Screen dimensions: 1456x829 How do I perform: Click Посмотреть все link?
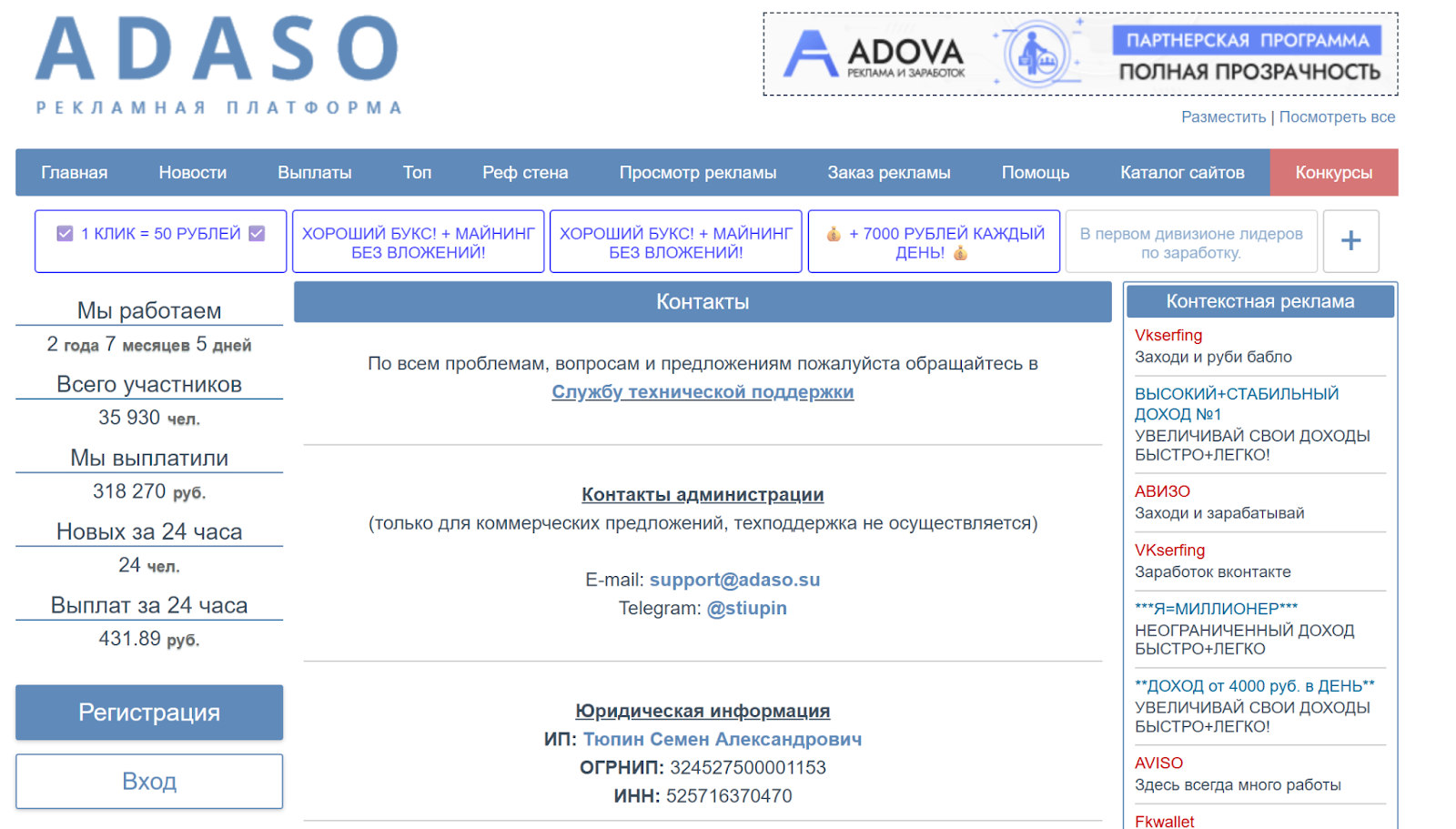(x=1337, y=117)
